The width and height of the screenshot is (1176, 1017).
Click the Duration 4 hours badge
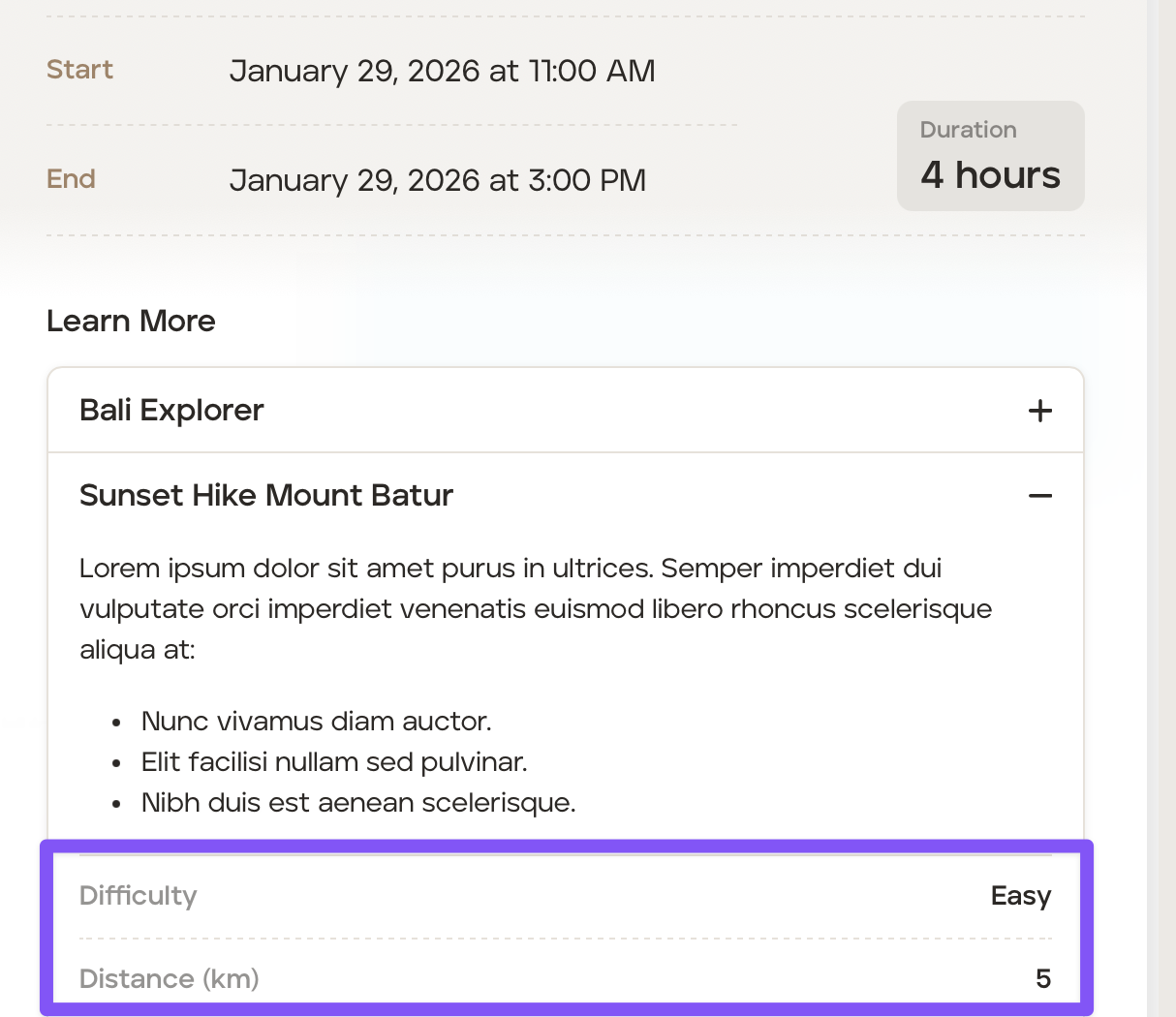pyautogui.click(x=990, y=157)
